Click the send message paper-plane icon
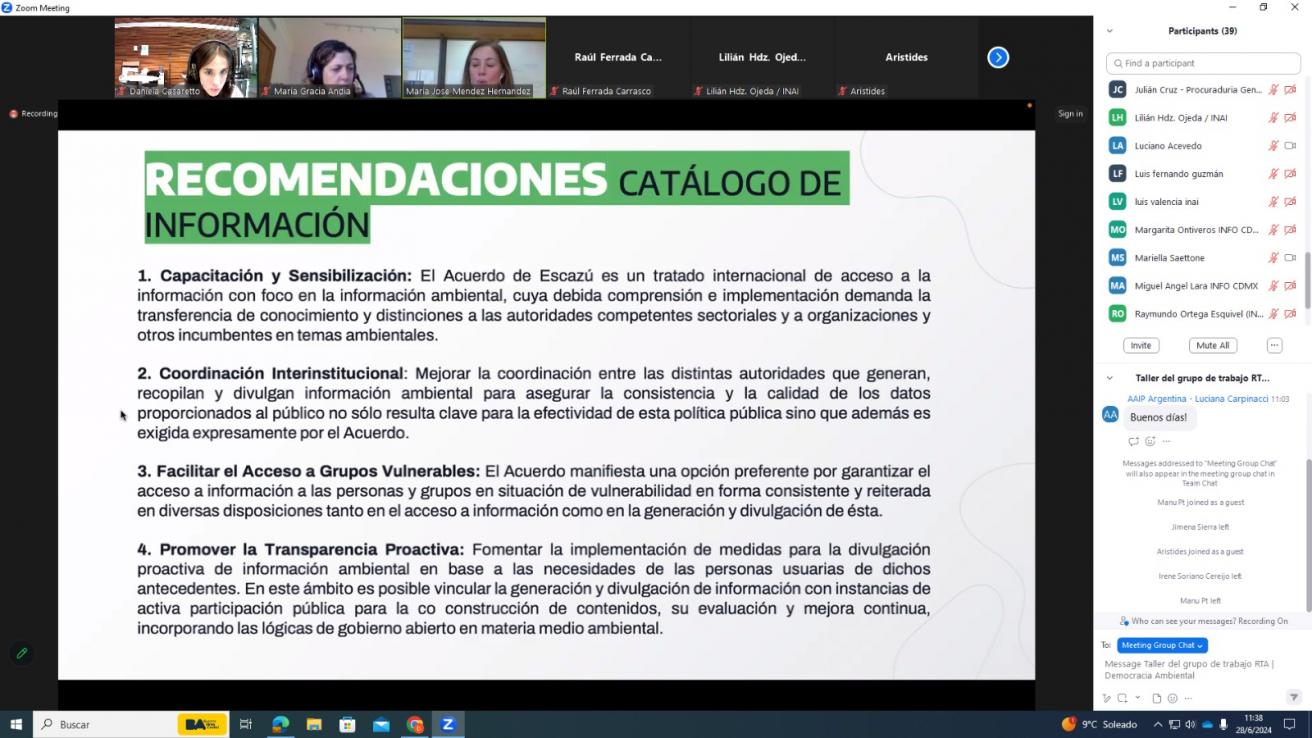1312x738 pixels. pyautogui.click(x=1294, y=698)
